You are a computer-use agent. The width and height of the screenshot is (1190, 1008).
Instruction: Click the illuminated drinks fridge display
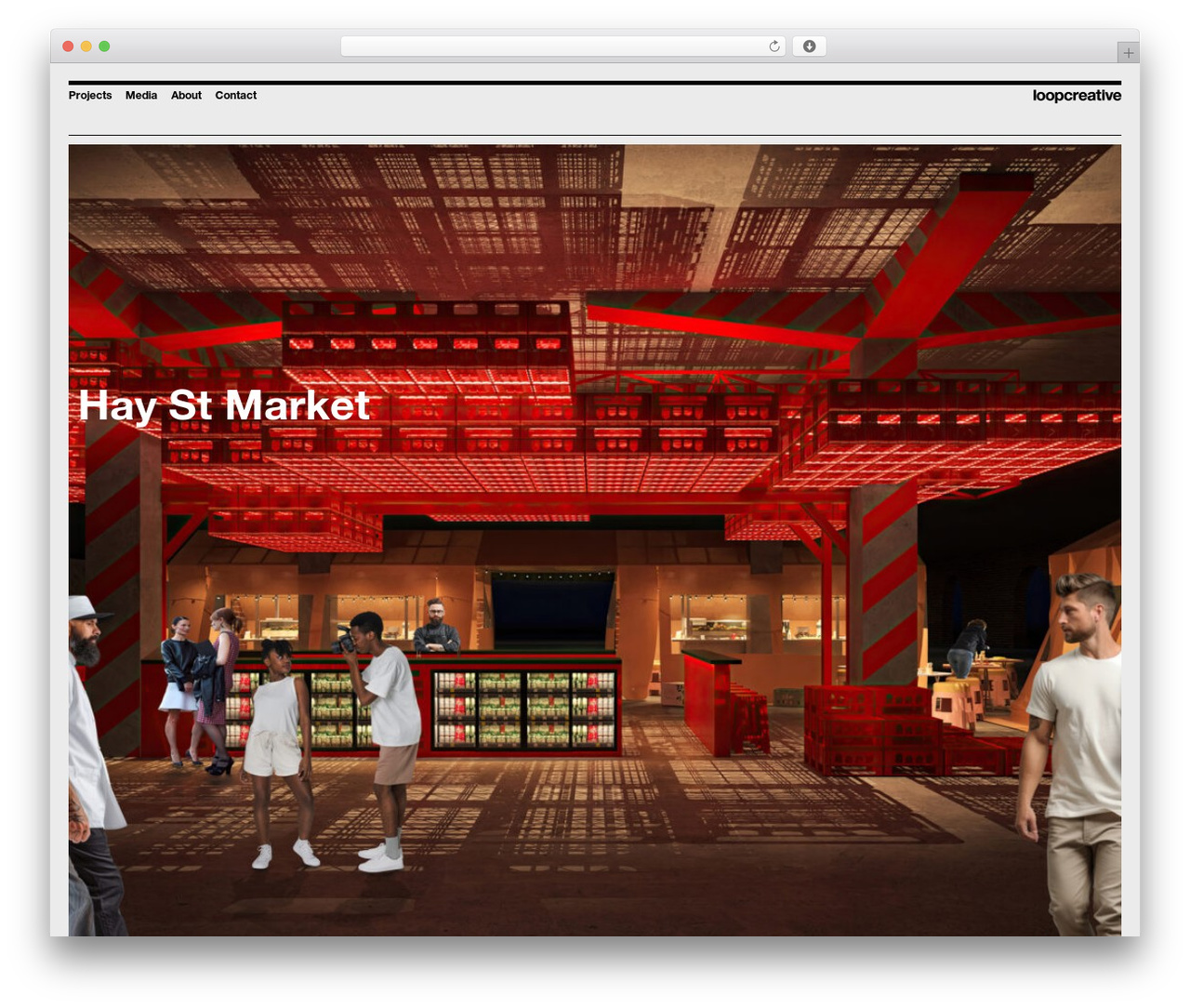tap(523, 709)
